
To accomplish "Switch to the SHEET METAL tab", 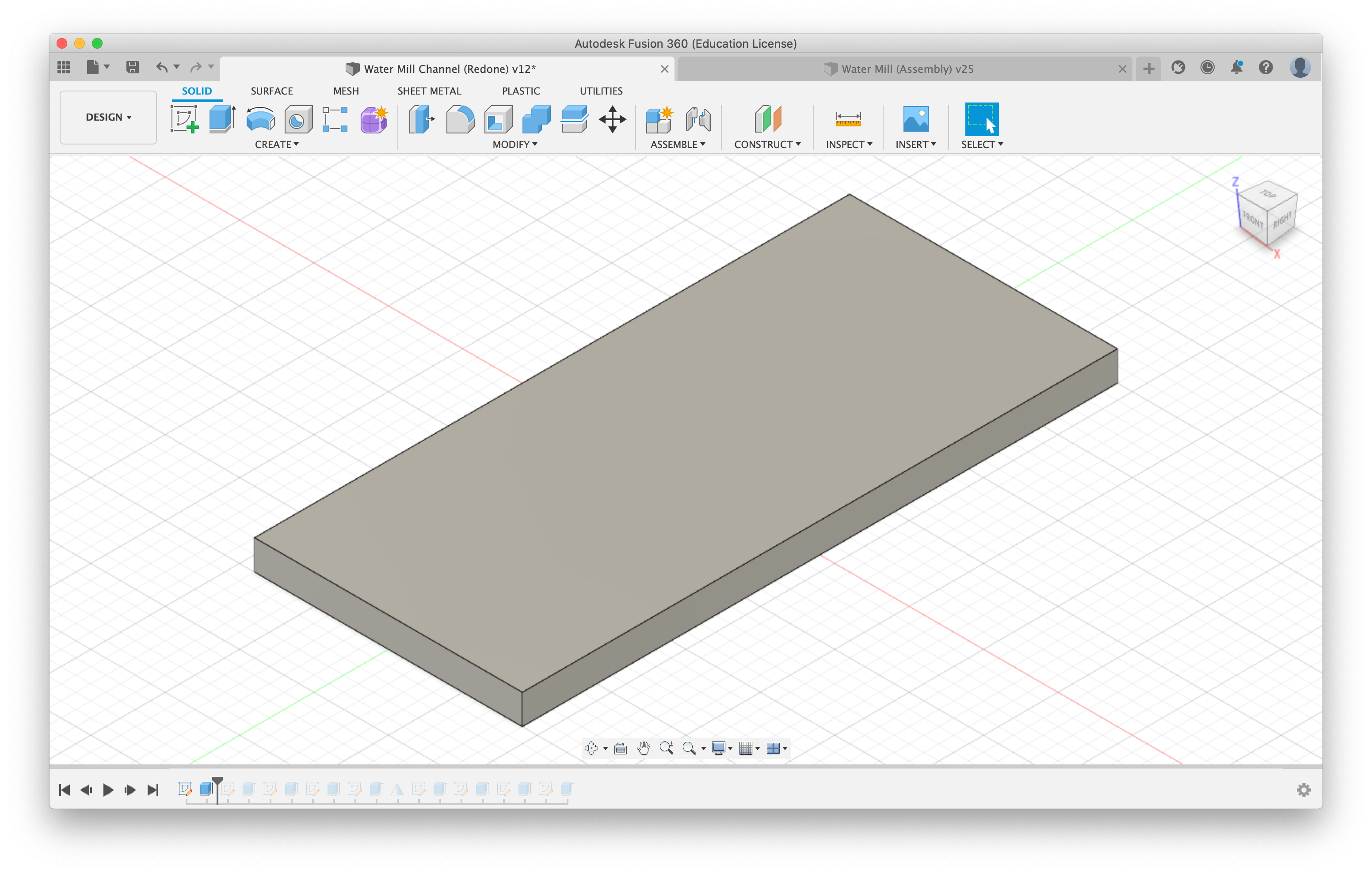I will [x=429, y=91].
